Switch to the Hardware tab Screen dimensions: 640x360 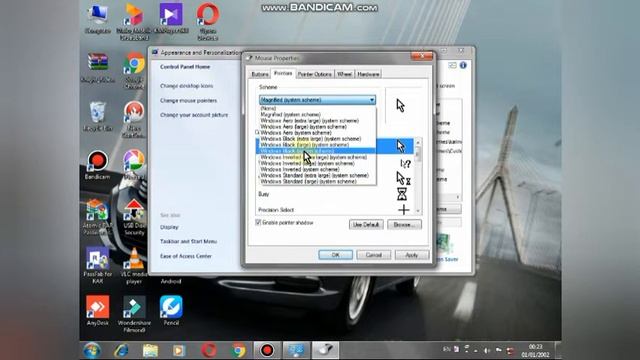pyautogui.click(x=368, y=74)
